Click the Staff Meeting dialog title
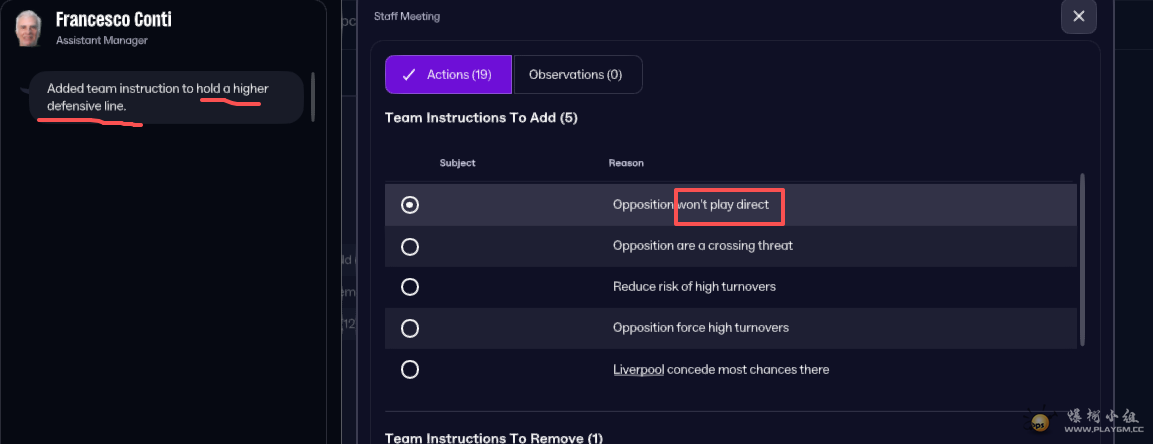Image resolution: width=1153 pixels, height=444 pixels. 406,16
